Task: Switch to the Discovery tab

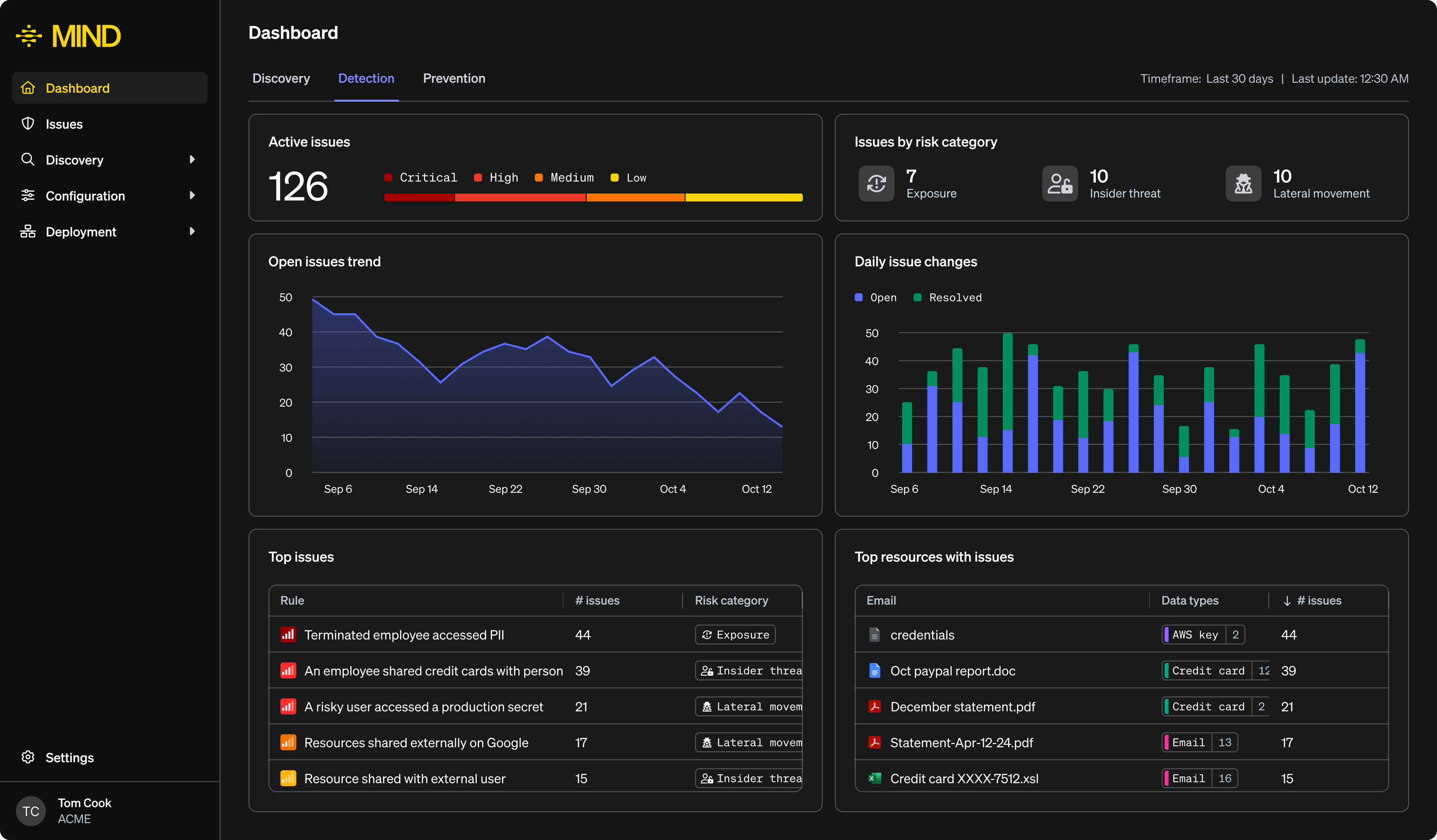Action: (x=281, y=79)
